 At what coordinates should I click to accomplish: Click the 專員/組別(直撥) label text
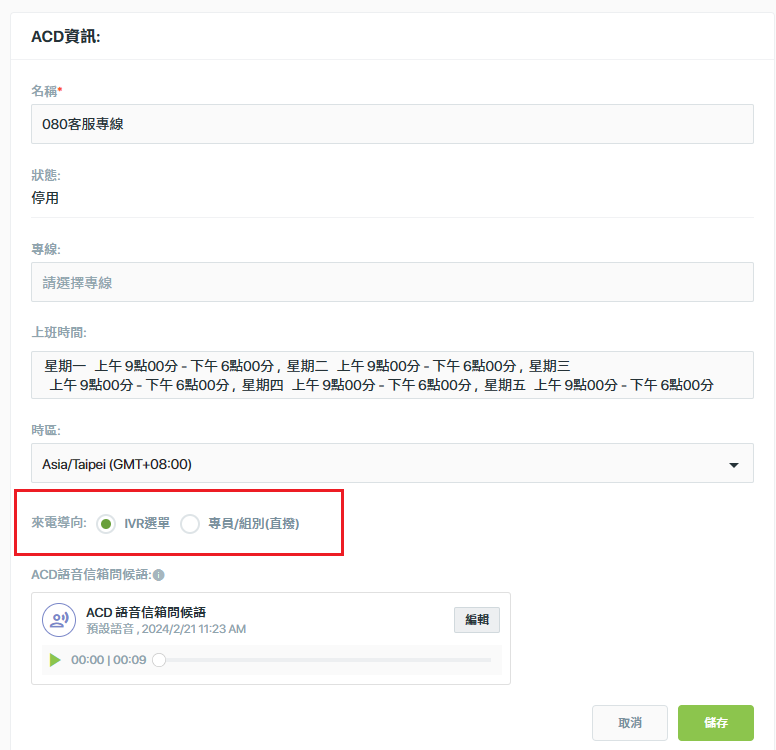(x=254, y=523)
